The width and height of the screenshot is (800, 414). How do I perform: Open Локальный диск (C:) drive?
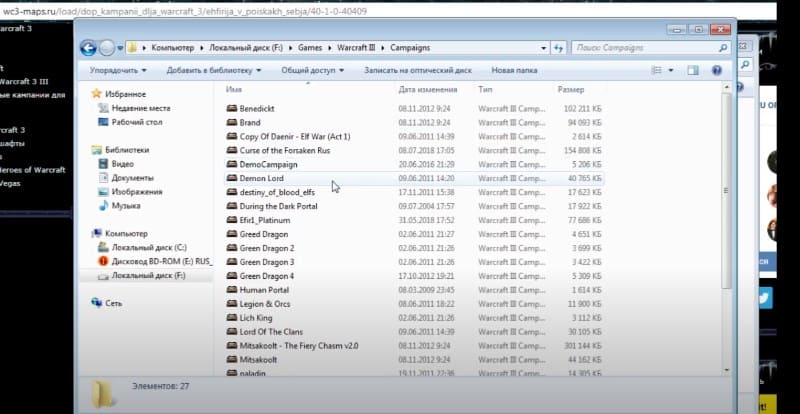148,246
